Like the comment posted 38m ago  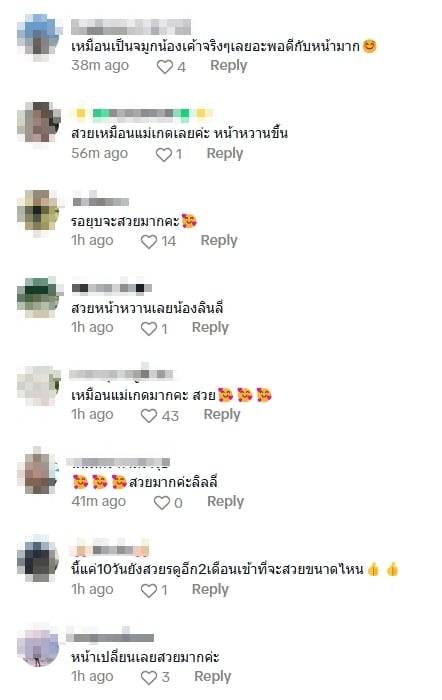tap(164, 67)
